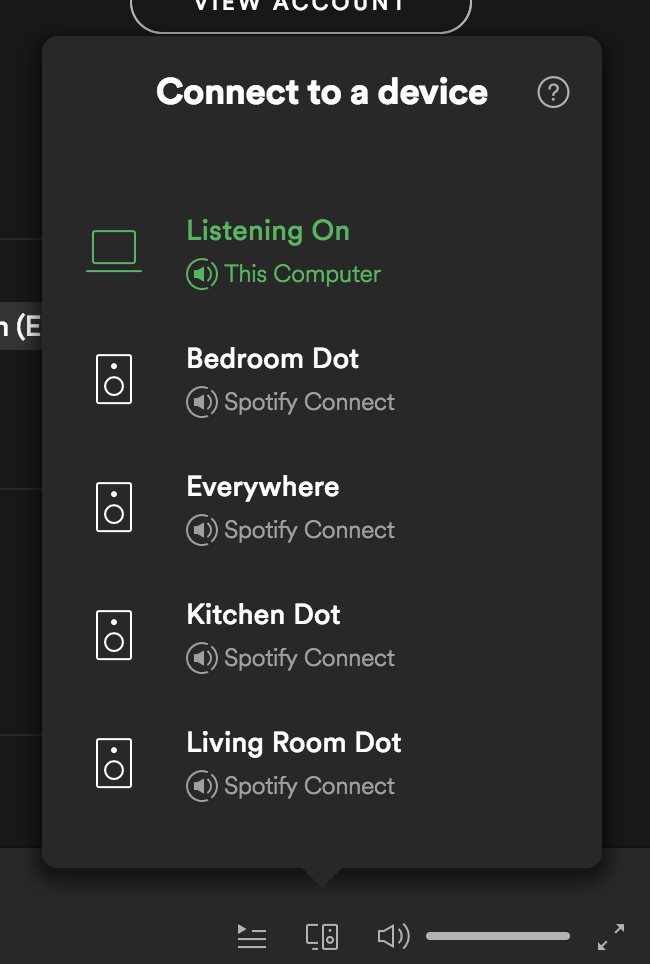This screenshot has width=650, height=964.
Task: Click the Listening On heading
Action: (268, 231)
